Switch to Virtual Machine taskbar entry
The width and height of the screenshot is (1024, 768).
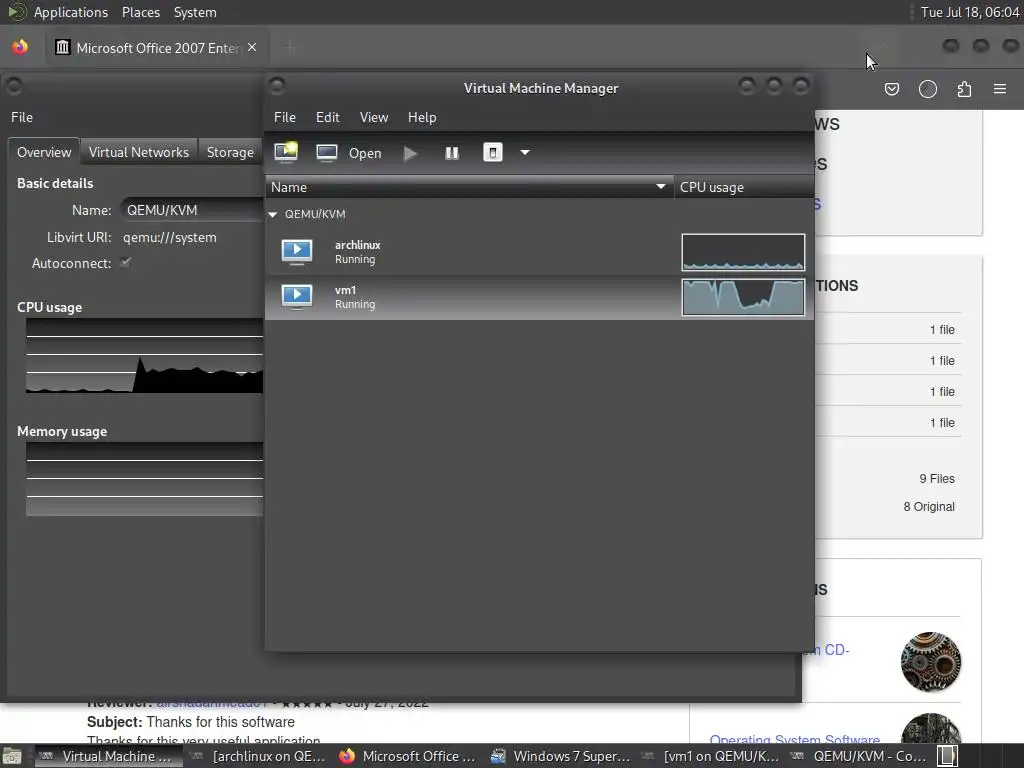[x=108, y=756]
